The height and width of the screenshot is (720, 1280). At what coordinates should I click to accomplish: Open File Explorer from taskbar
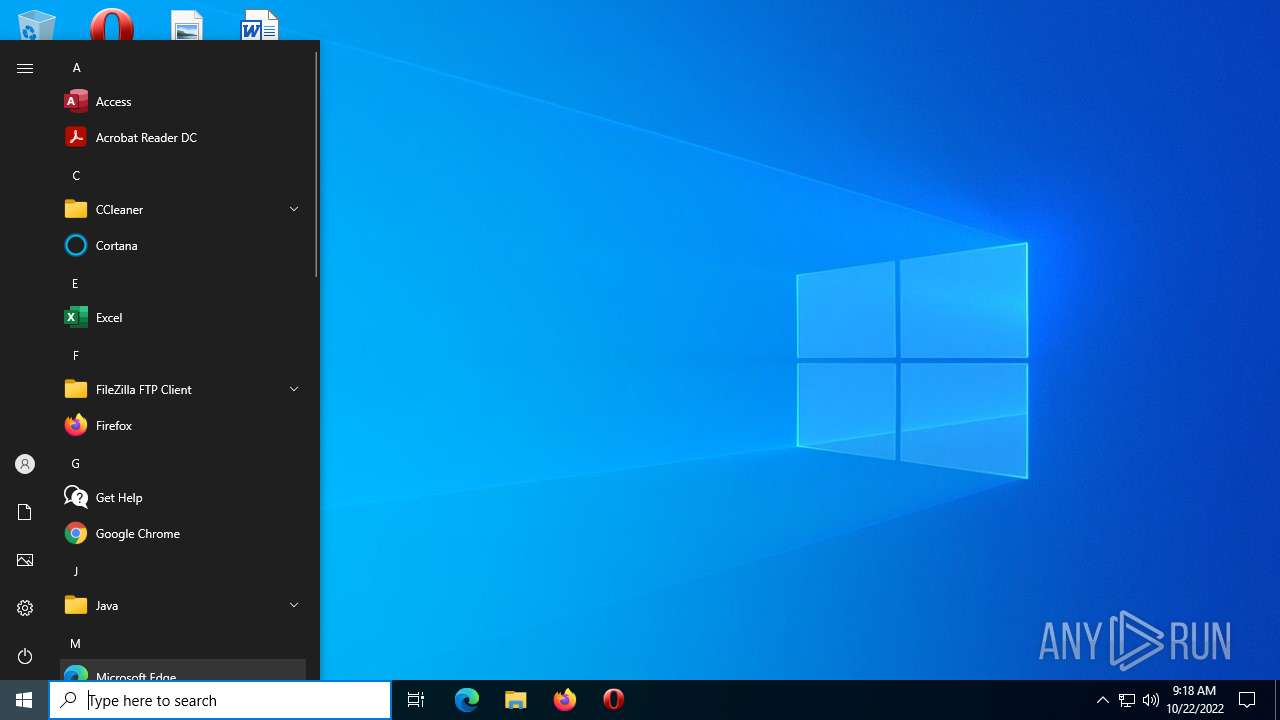(516, 700)
